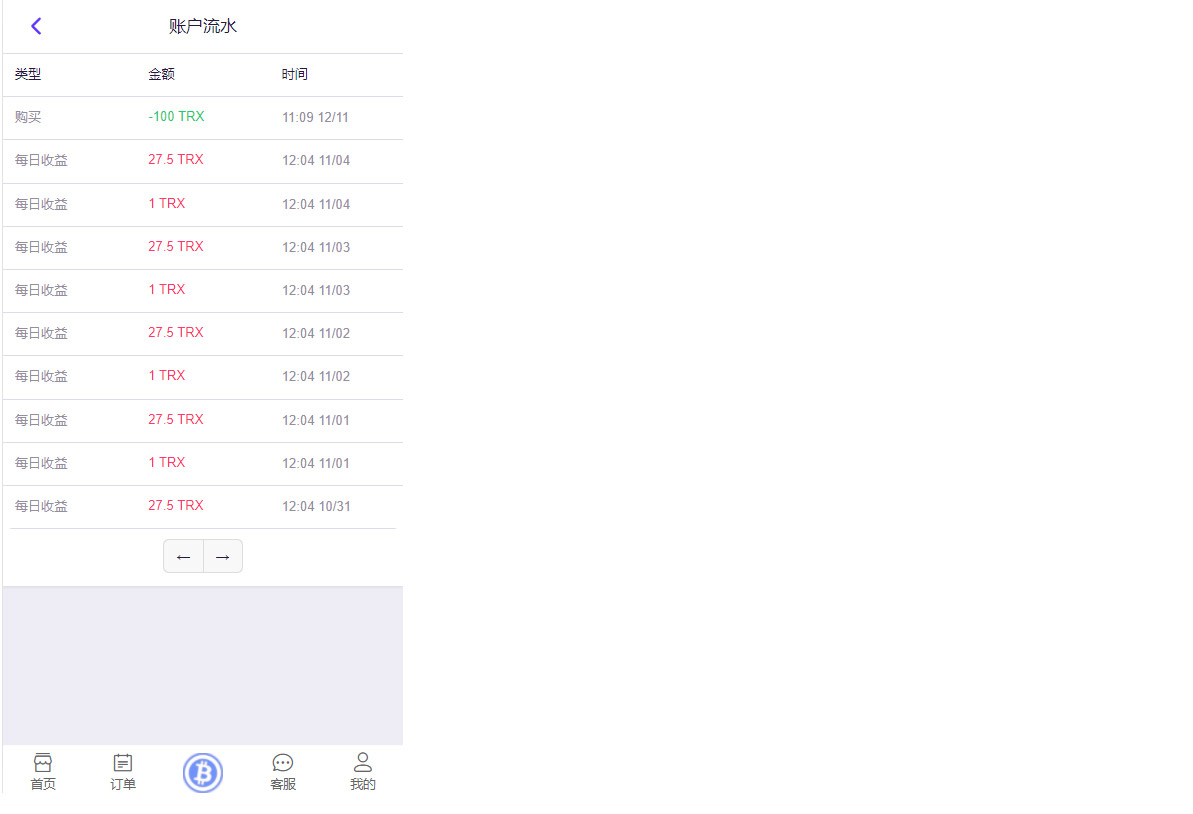Screen dimensions: 1193x814
Task: Select the 27.5 TRX entry dated 10/31
Action: [202, 507]
